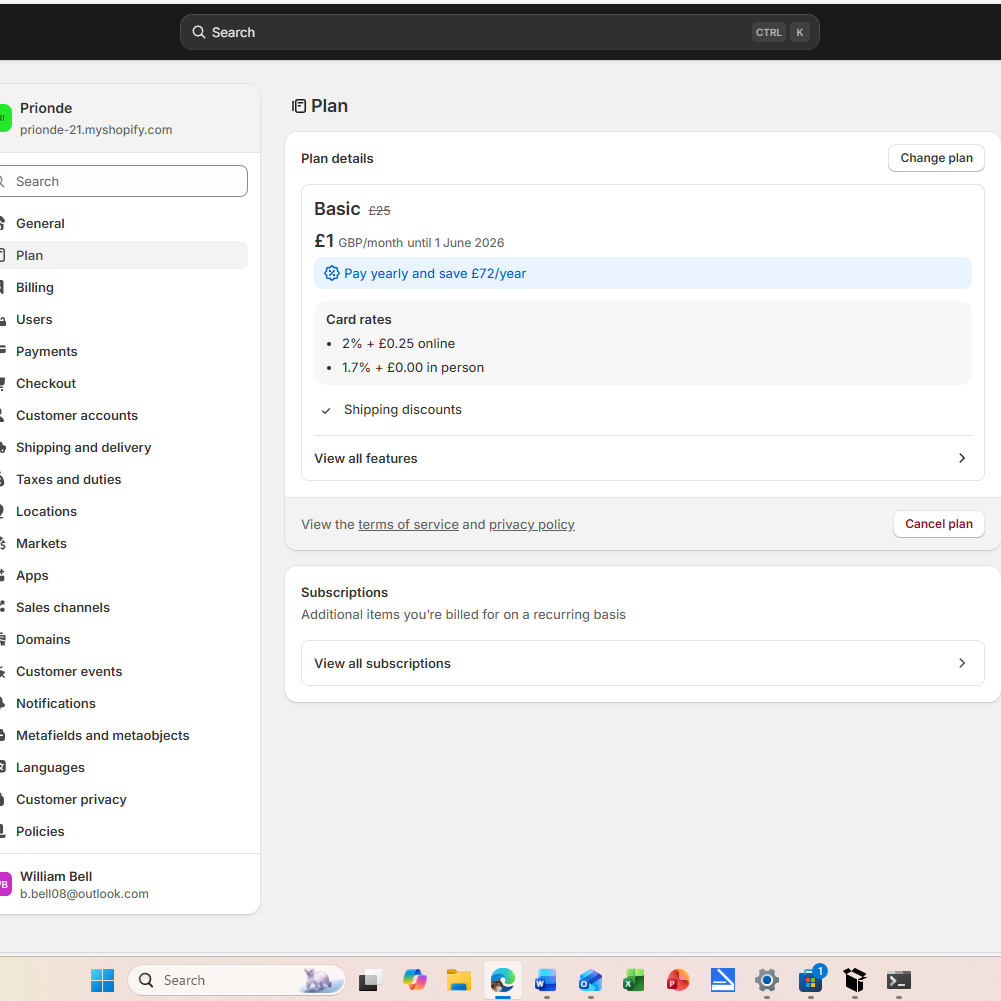The width and height of the screenshot is (1001, 1001).
Task: Launch File Explorer from the taskbar
Action: (x=459, y=980)
